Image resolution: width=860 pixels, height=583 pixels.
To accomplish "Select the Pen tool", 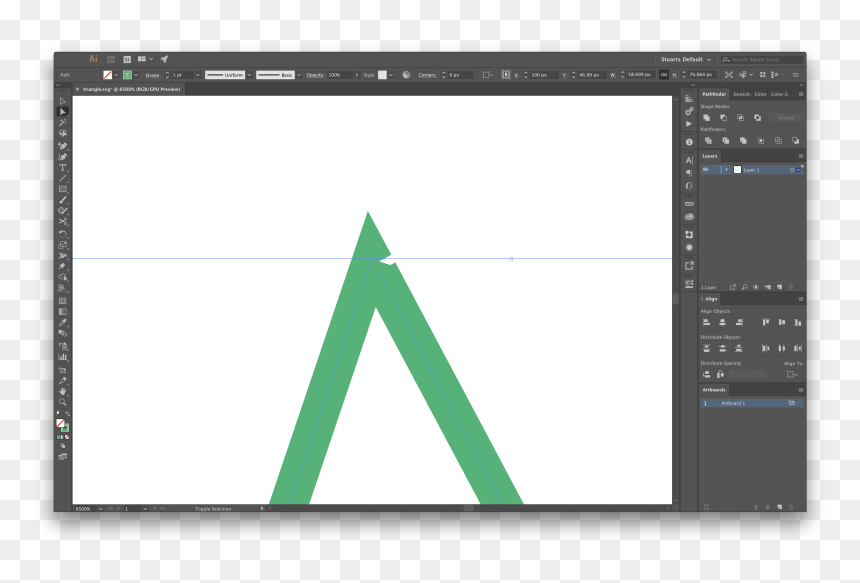I will (x=63, y=146).
